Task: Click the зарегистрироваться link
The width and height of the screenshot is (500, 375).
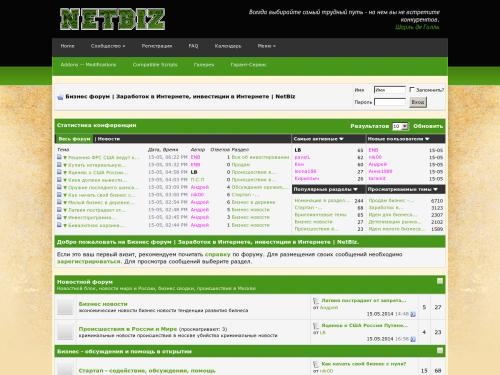Action: point(89,262)
